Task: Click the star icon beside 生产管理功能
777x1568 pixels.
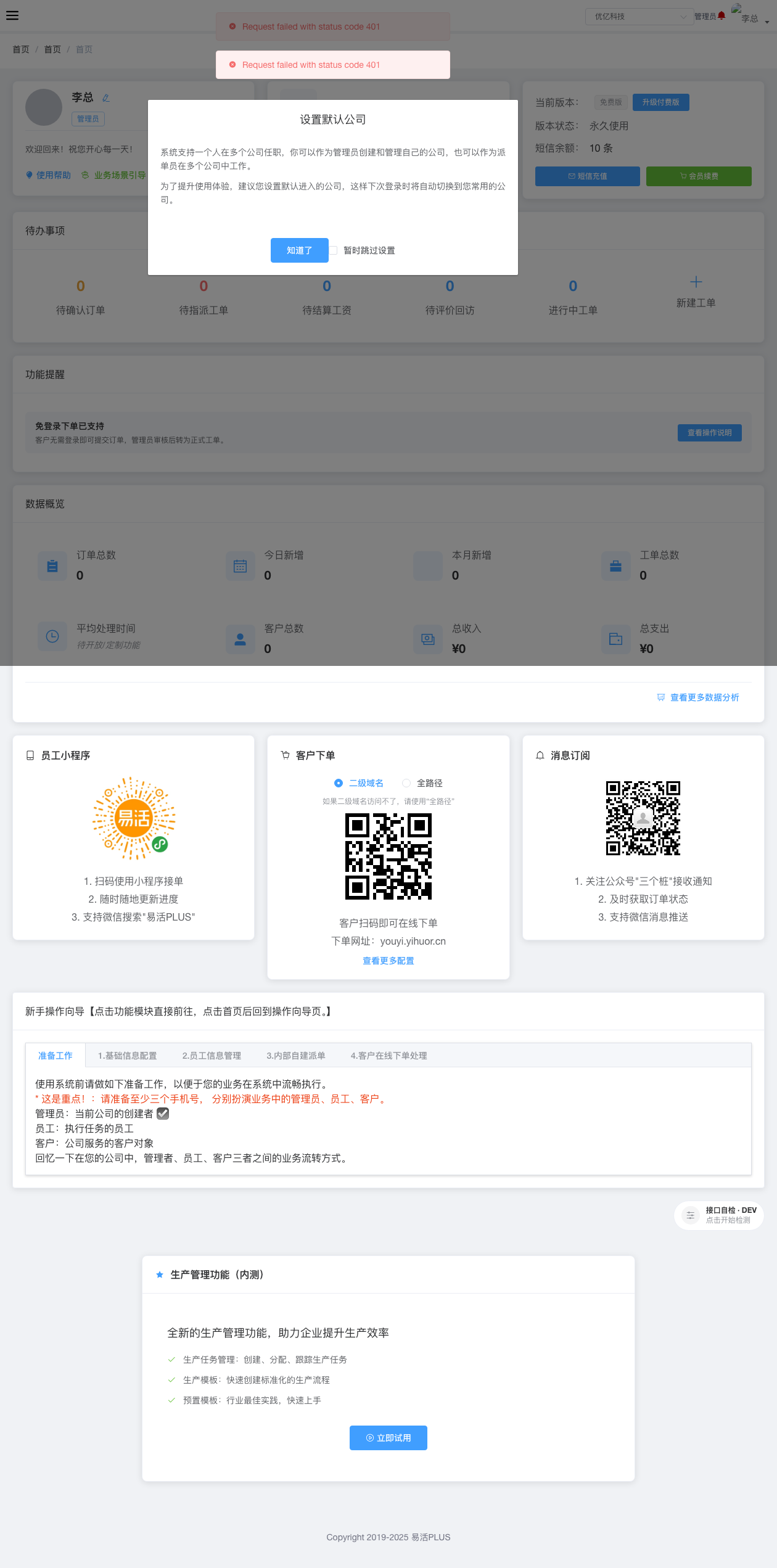Action: [160, 1275]
